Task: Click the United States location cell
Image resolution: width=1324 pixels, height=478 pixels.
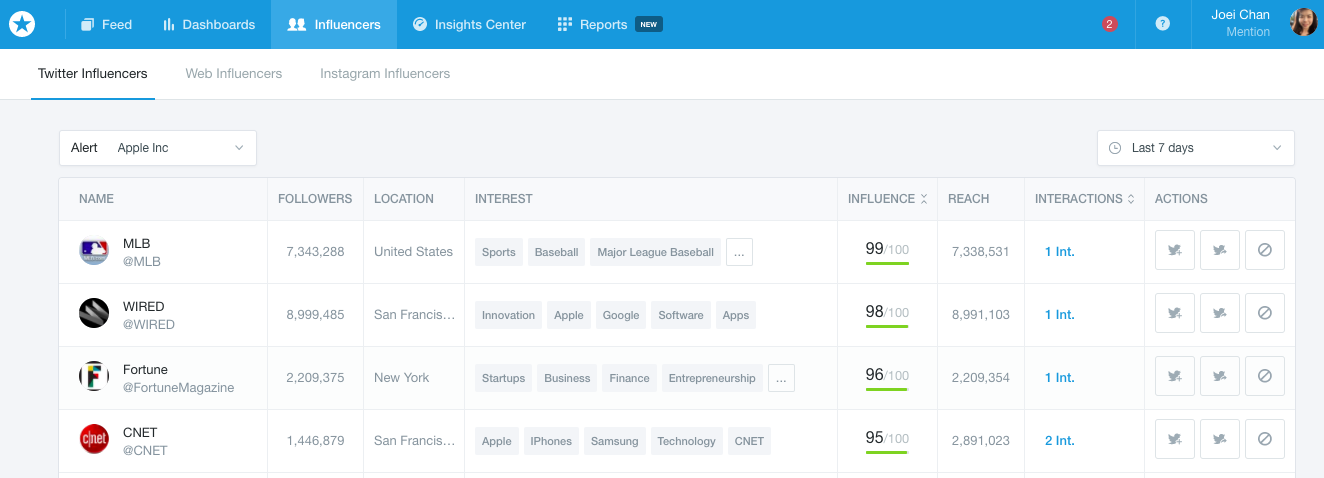Action: (414, 252)
